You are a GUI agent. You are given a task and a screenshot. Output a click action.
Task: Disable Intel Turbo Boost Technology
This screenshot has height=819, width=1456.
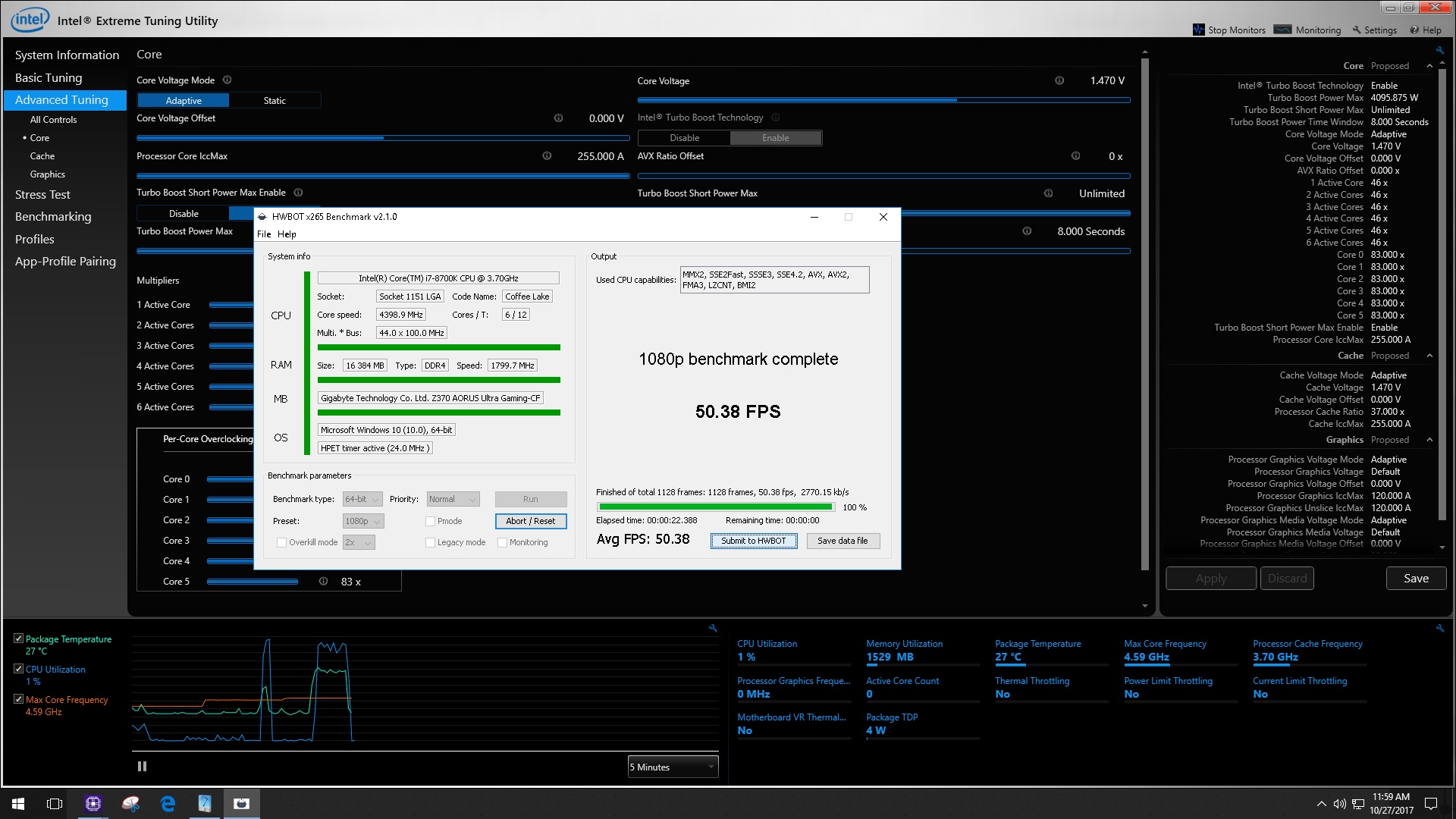pos(684,138)
